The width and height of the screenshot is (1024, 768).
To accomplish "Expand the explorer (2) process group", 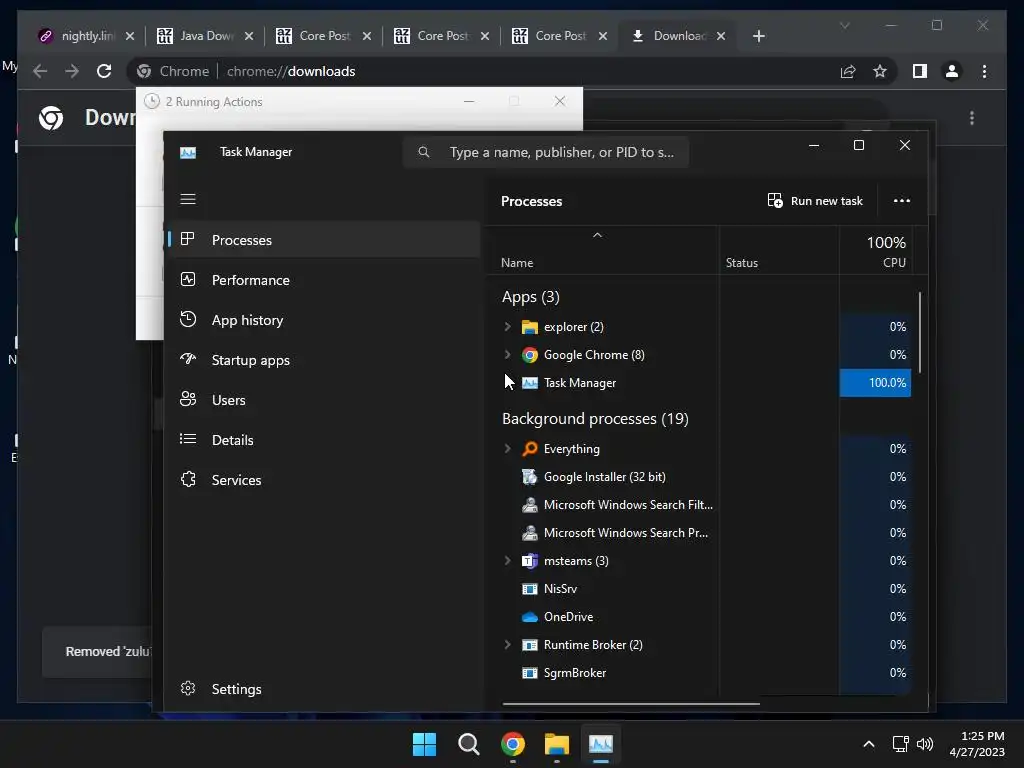I will pos(507,327).
